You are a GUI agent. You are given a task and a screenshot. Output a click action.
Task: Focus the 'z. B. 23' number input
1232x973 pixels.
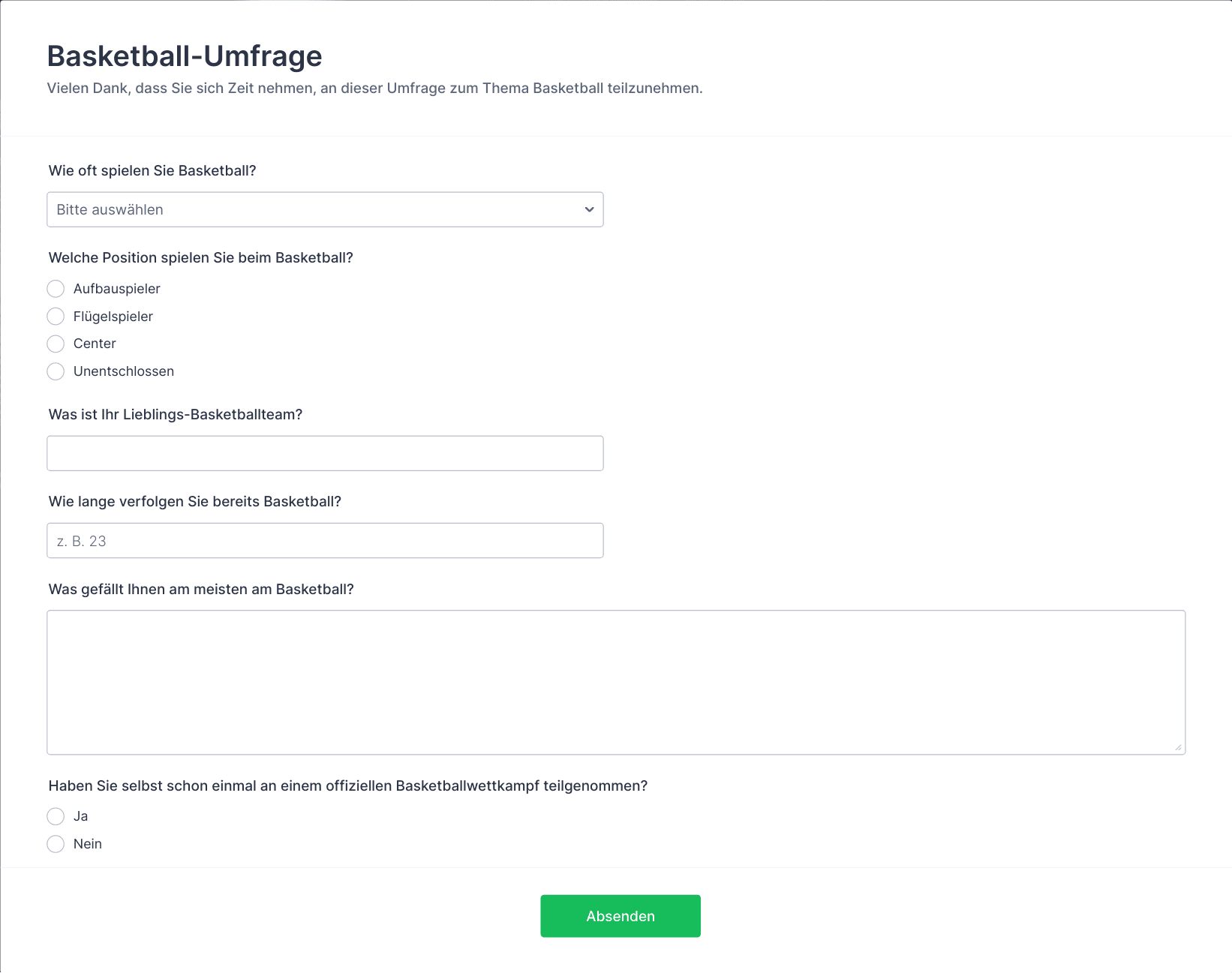[325, 541]
